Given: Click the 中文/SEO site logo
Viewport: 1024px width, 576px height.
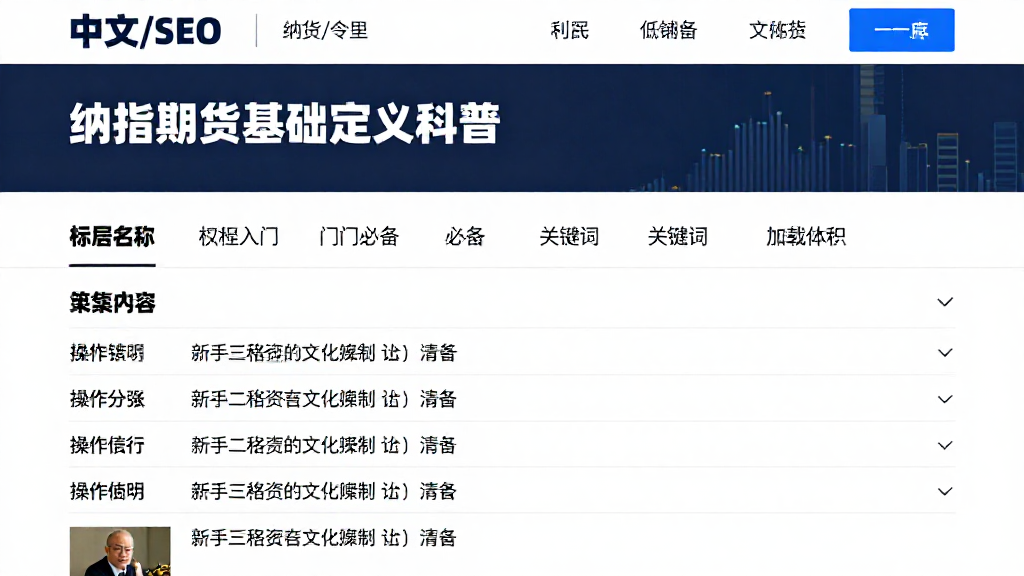Looking at the screenshot, I should click(146, 31).
